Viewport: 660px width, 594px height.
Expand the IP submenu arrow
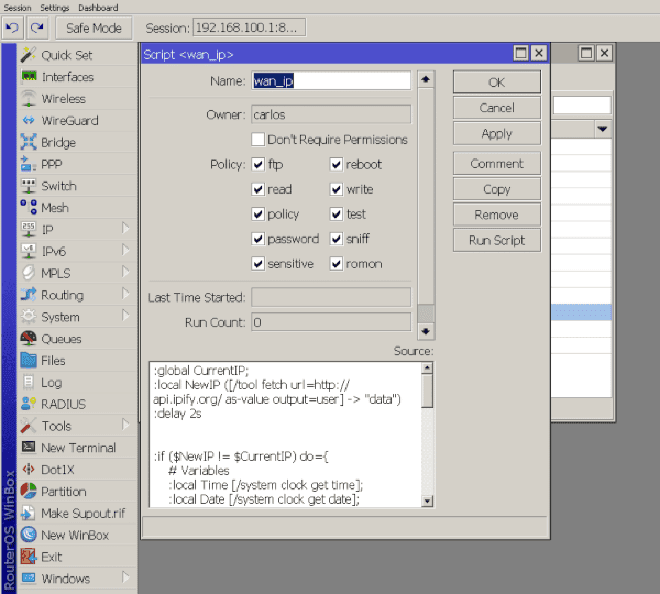click(125, 228)
